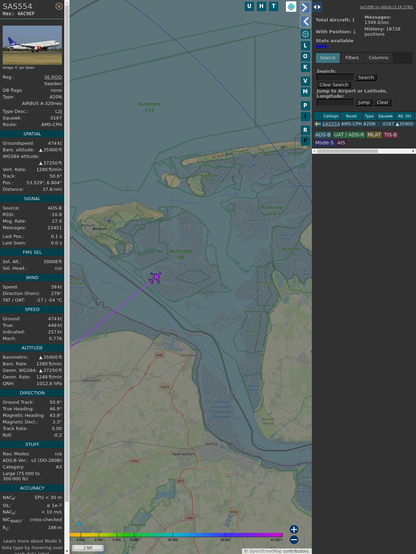Expand the sidebar with right arrow button
Image resolution: width=416 pixels, height=554 pixels.
click(305, 7)
